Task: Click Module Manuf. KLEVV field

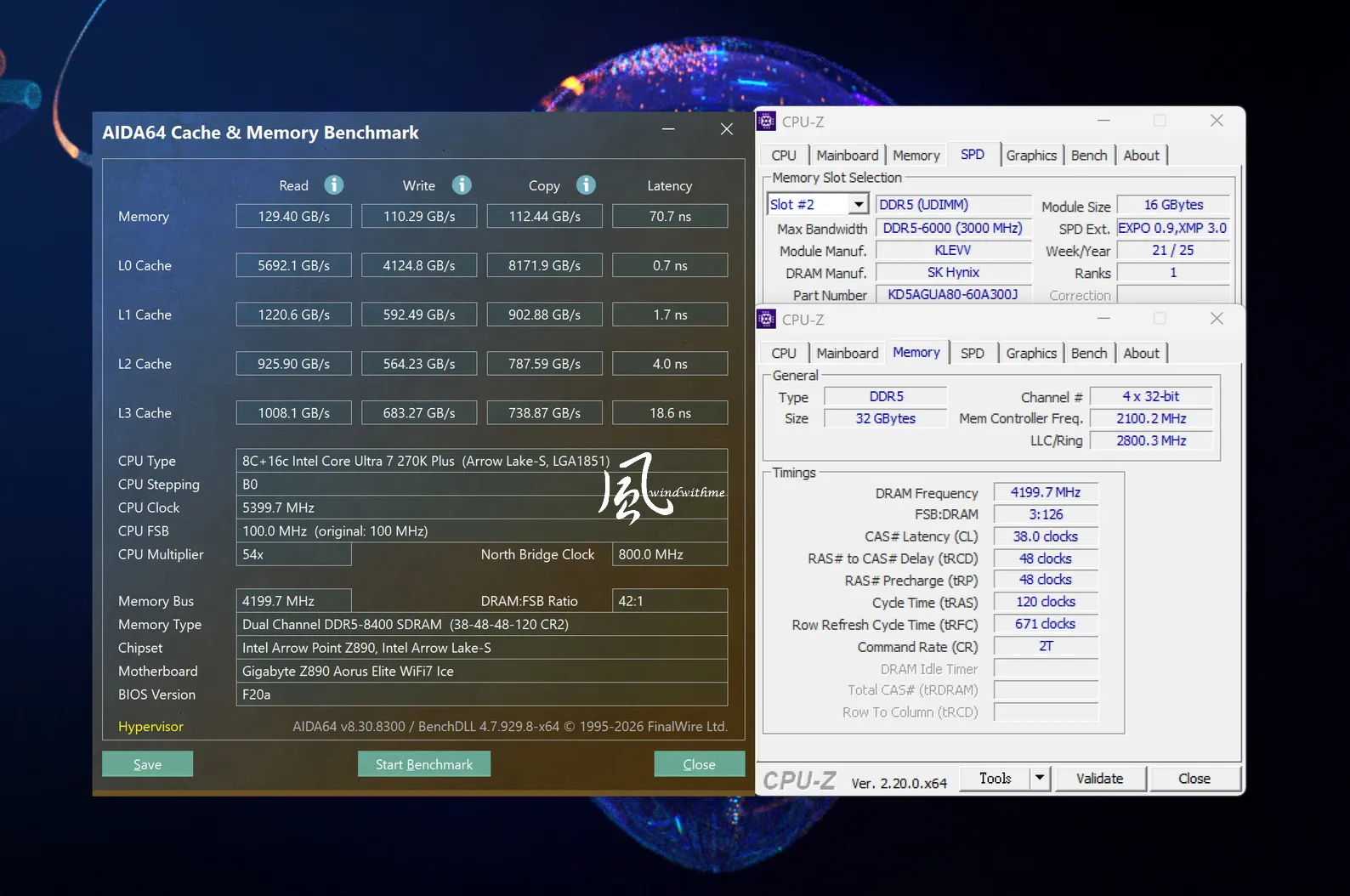Action: [954, 250]
